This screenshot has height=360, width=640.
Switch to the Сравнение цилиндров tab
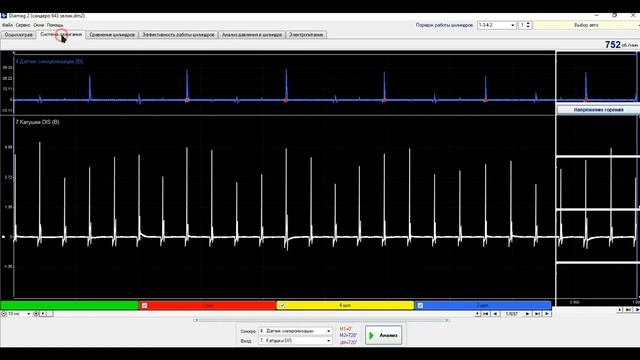click(x=112, y=35)
